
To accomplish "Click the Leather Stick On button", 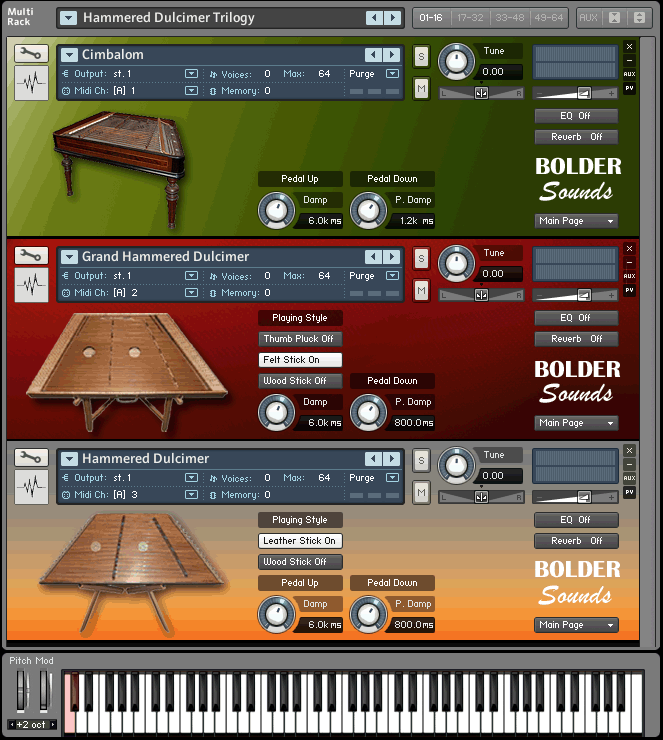I will (x=300, y=541).
